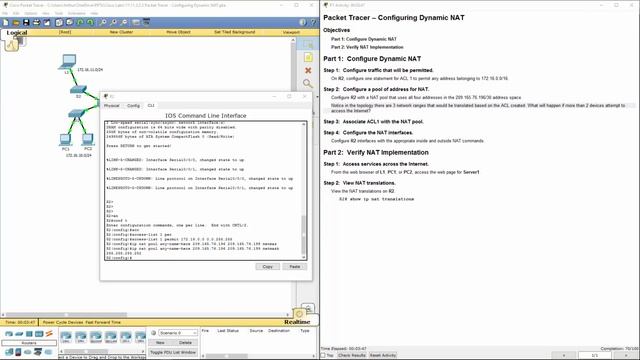
Task: Click the Print toolbar icon
Action: click(36, 22)
